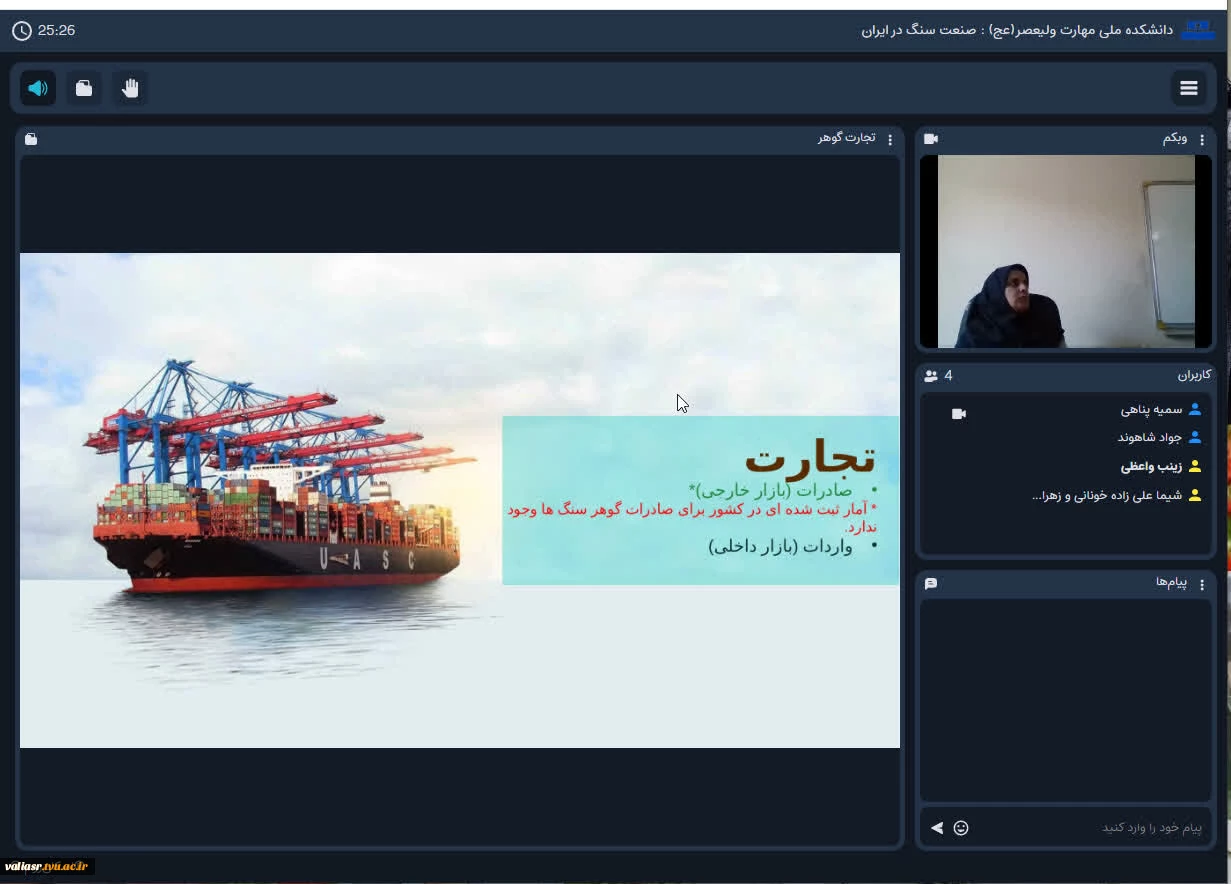Toggle the speaker audio button
This screenshot has width=1231, height=884.
click(x=38, y=88)
